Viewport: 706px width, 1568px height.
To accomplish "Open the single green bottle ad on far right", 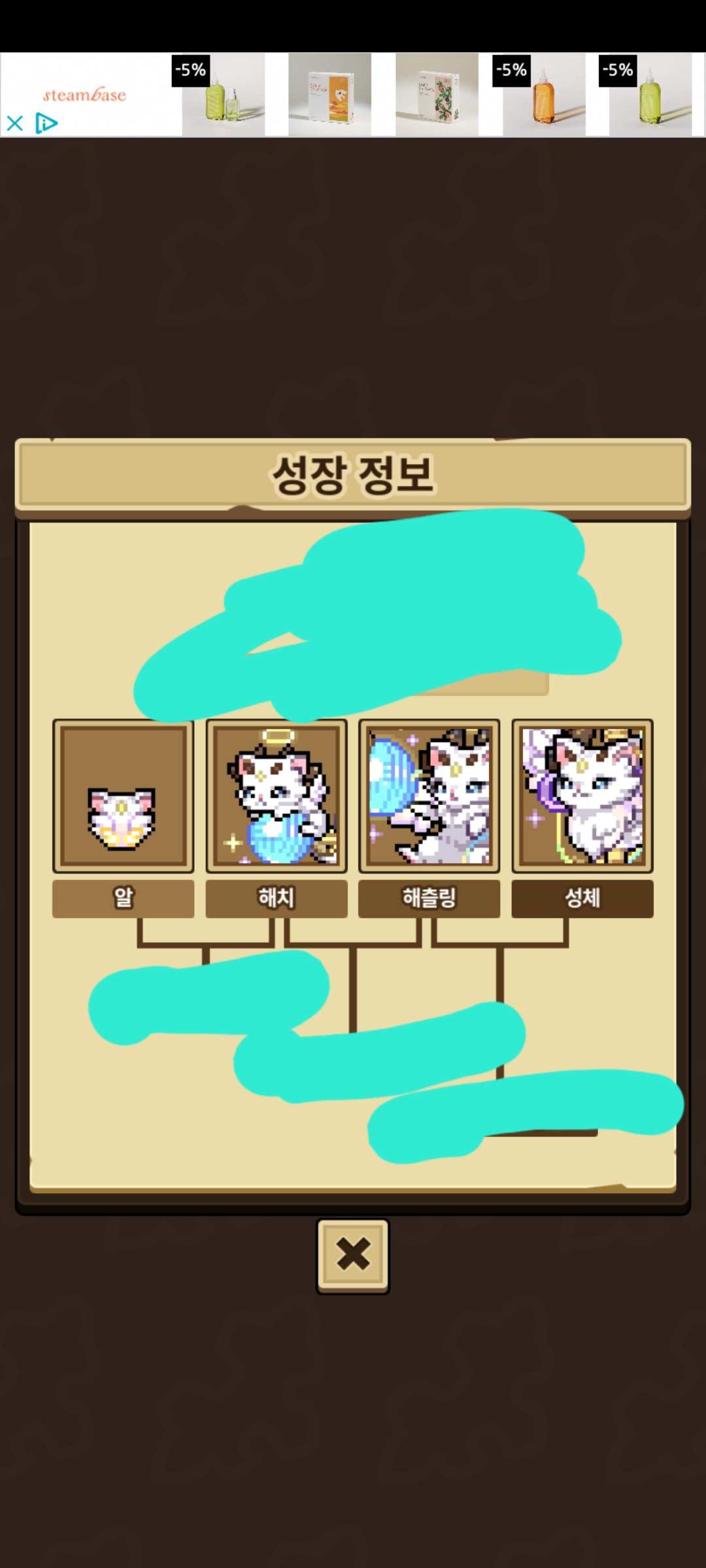I will pyautogui.click(x=650, y=95).
